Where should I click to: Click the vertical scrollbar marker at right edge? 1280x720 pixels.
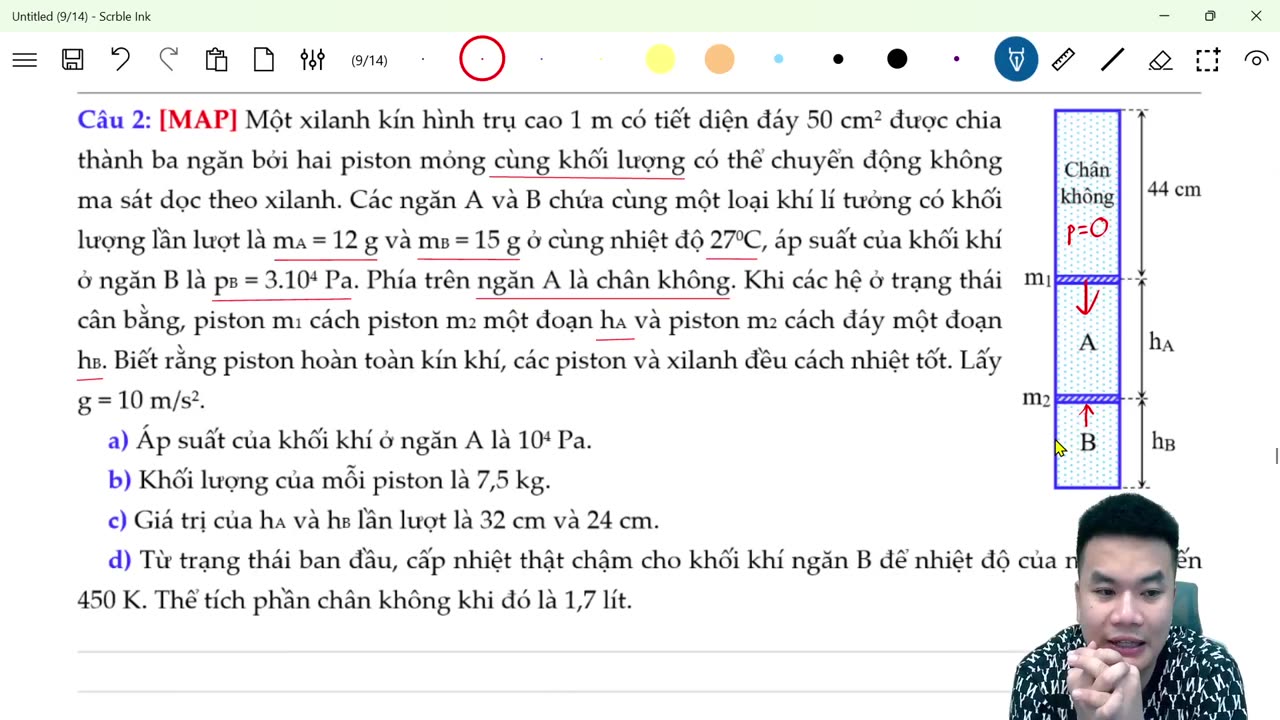coord(1276,457)
